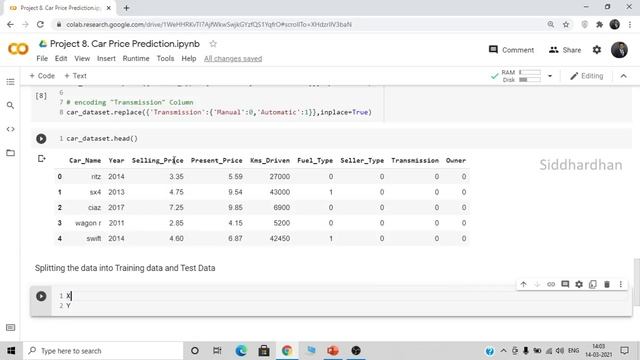Run the cell containing X and Y

(41, 296)
